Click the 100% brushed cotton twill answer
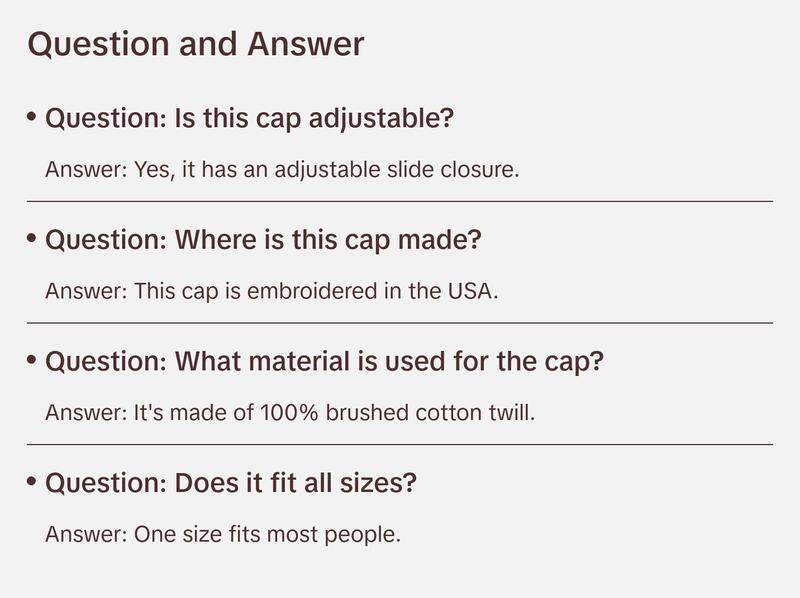 coord(290,413)
